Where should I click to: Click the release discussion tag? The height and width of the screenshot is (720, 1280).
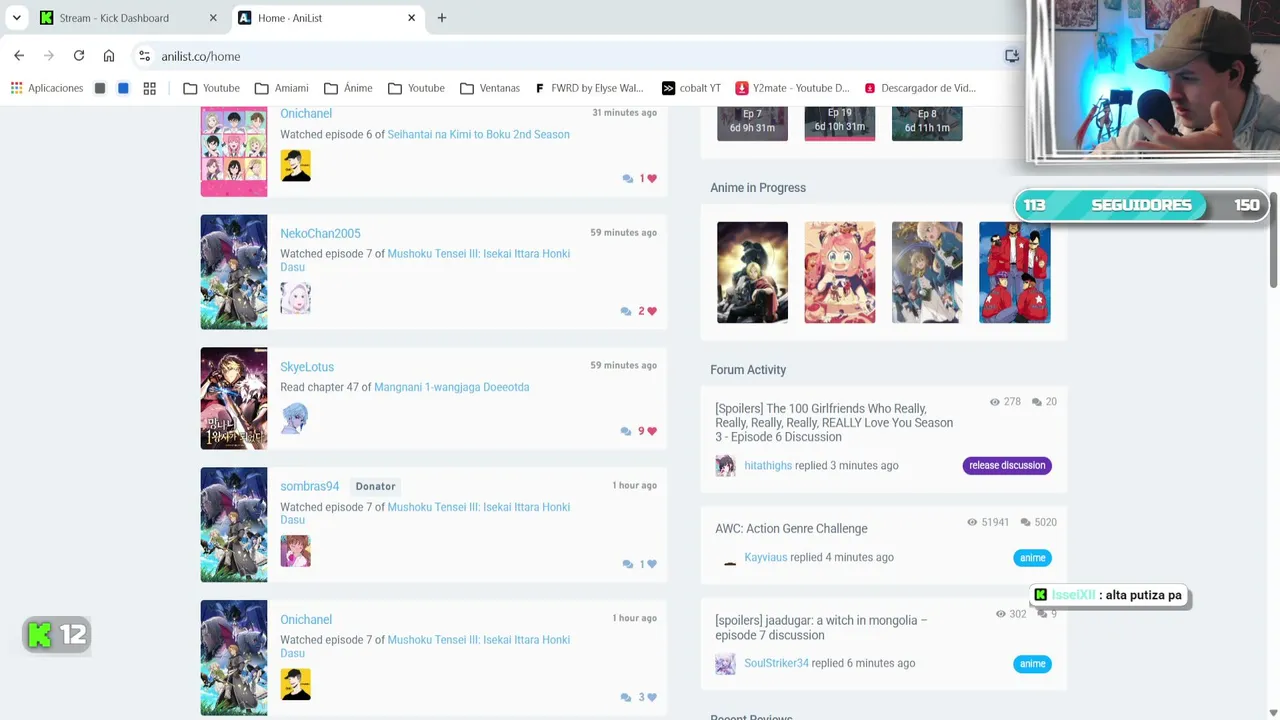pos(1007,465)
